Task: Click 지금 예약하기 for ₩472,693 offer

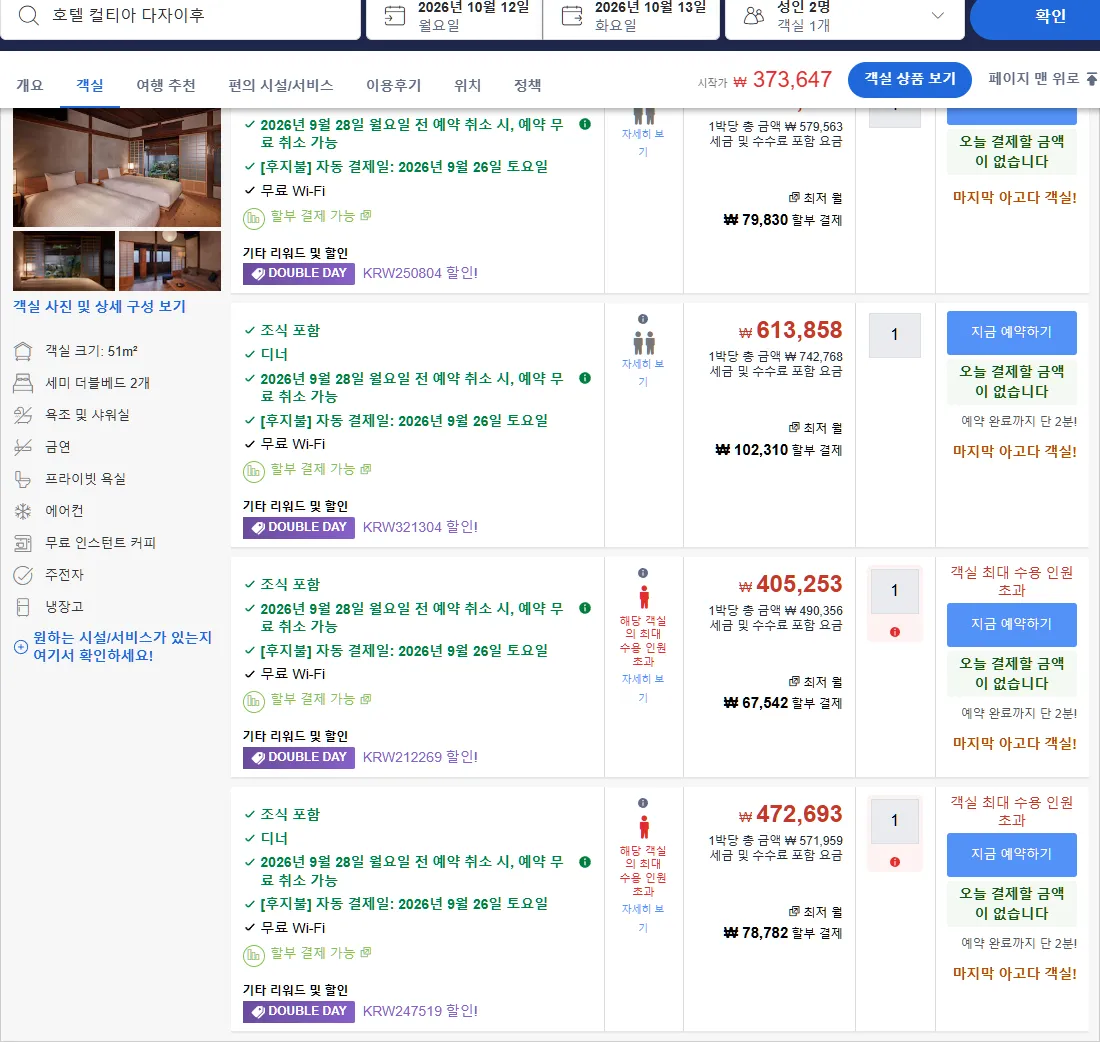Action: click(1011, 855)
